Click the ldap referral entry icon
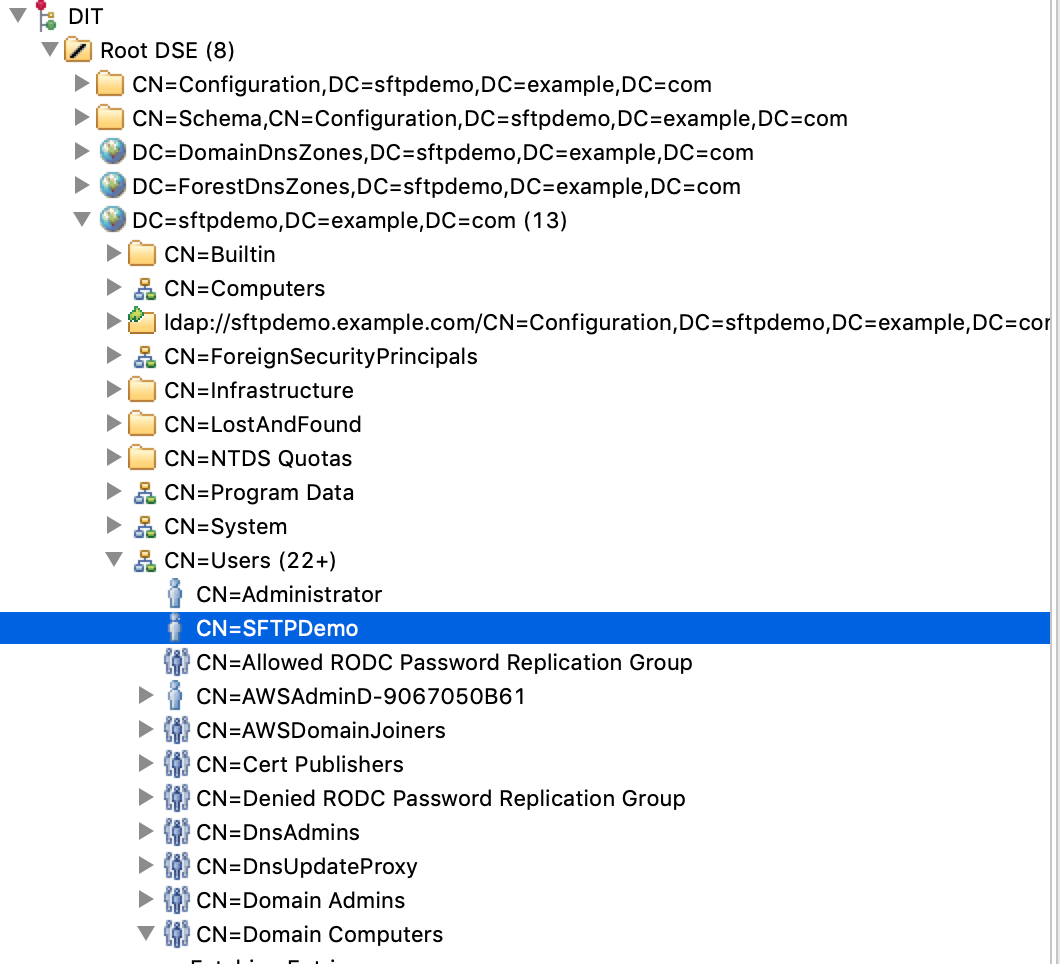 (142, 321)
